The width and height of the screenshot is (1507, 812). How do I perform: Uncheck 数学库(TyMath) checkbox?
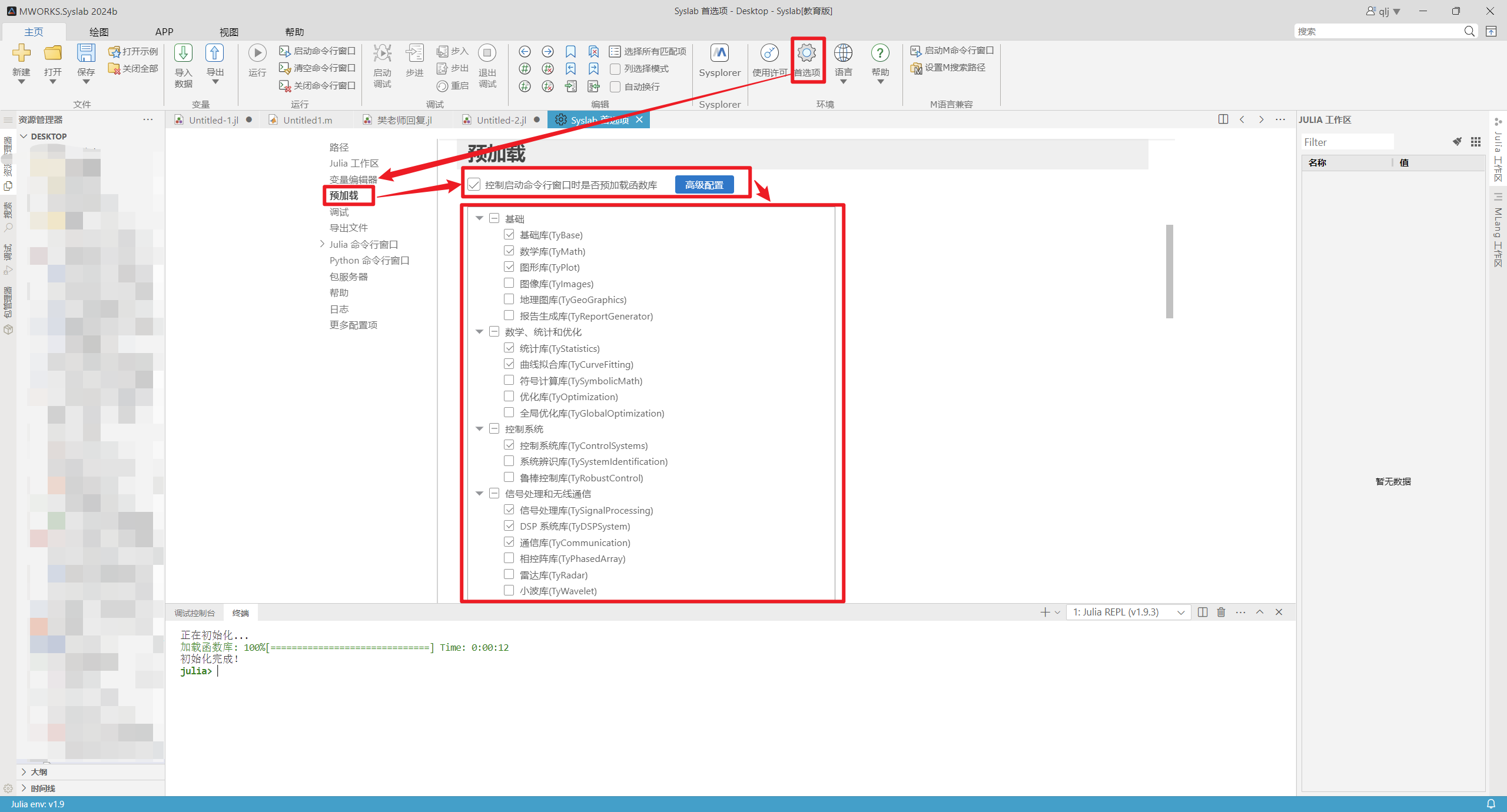[x=509, y=251]
